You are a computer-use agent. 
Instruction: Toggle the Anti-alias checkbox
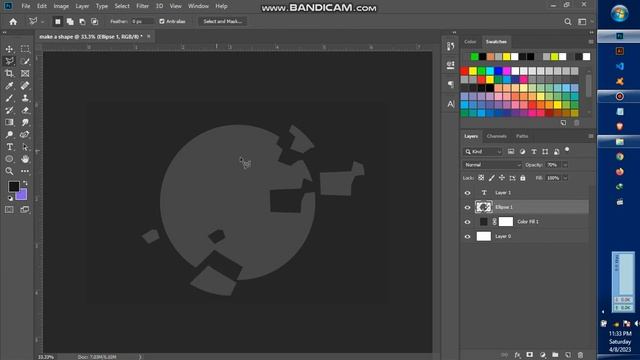pyautogui.click(x=162, y=21)
